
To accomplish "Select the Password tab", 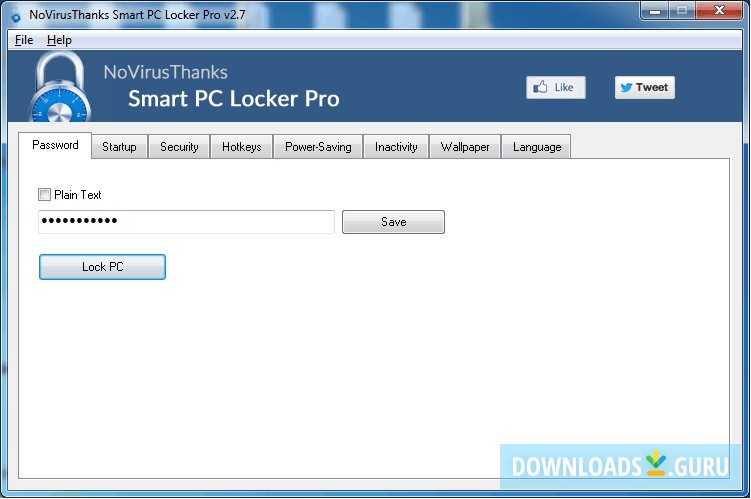I will click(x=55, y=145).
